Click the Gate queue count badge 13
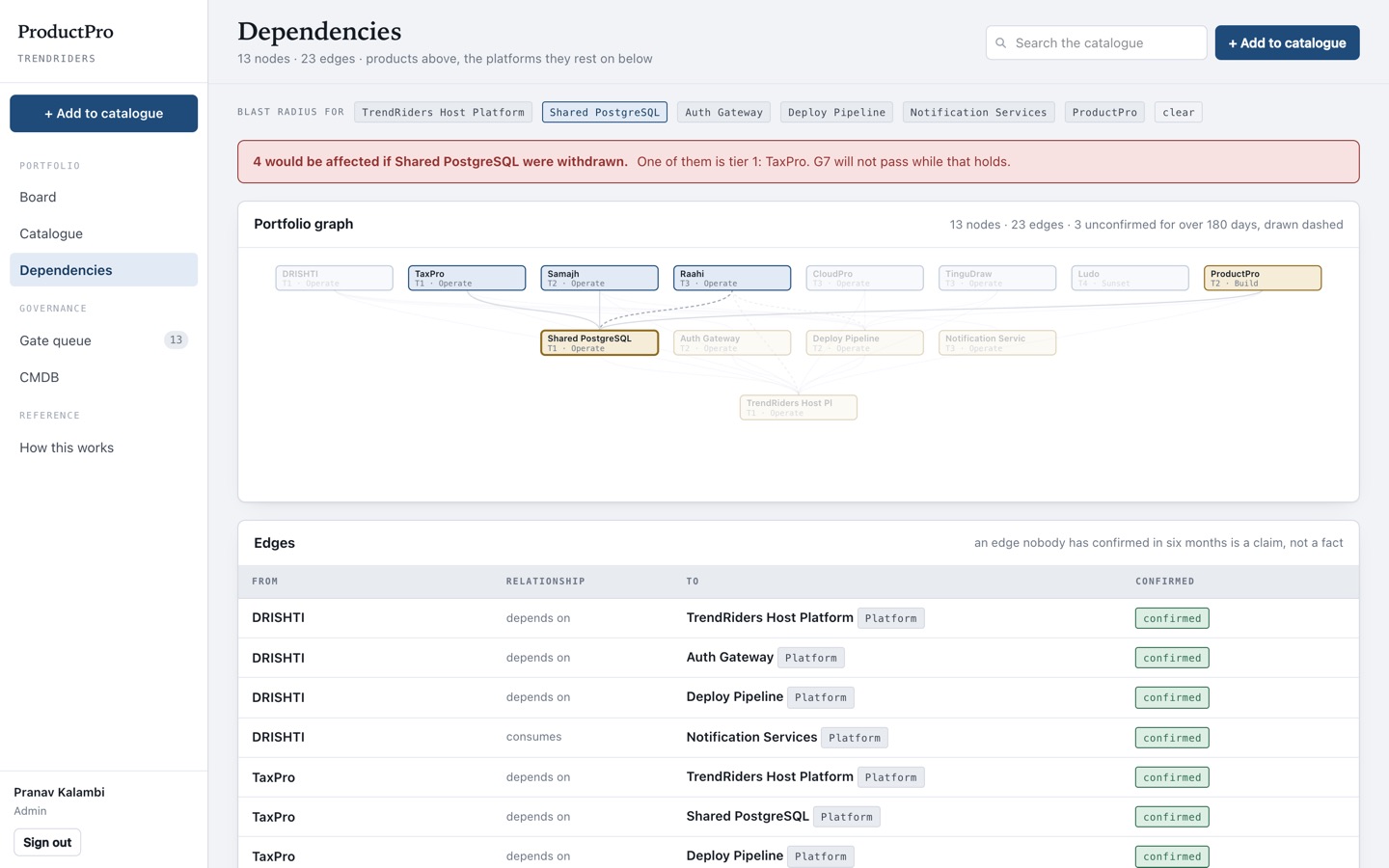1389x868 pixels. tap(176, 340)
